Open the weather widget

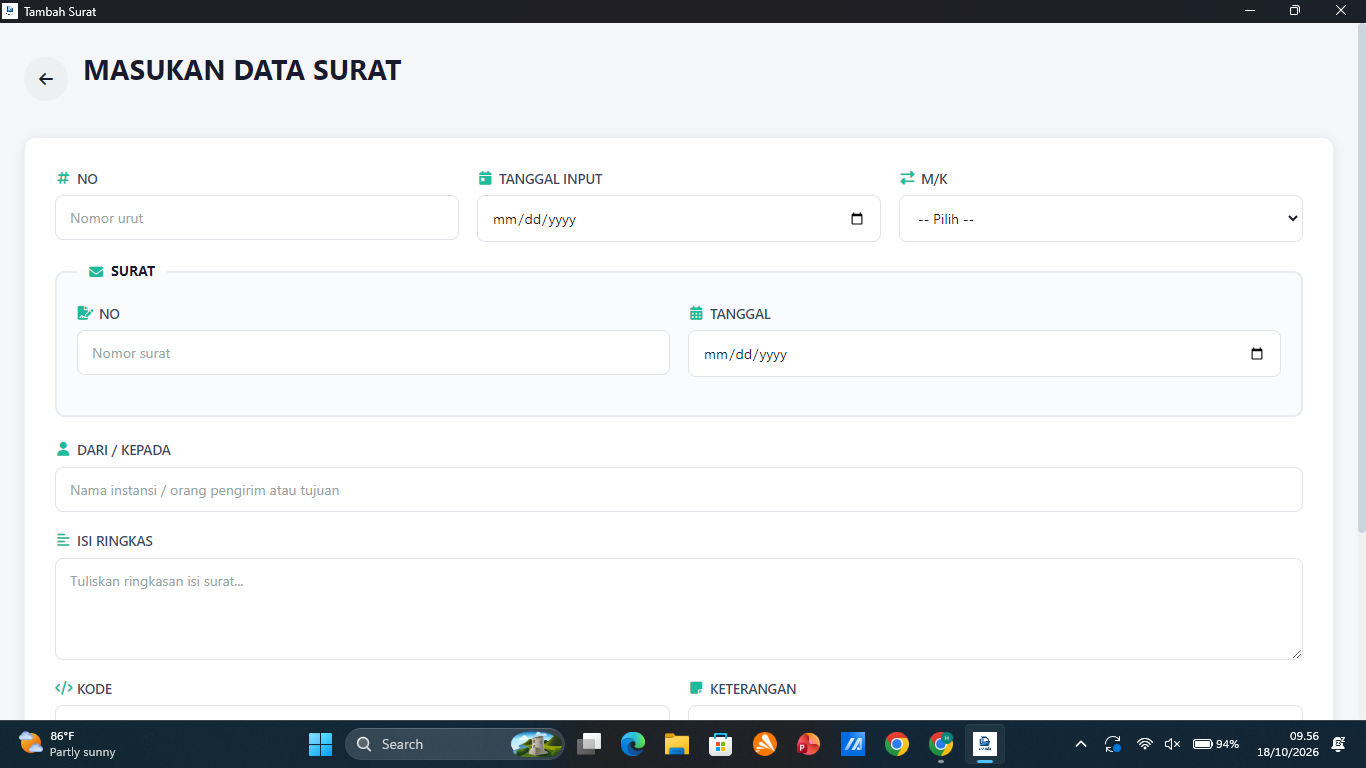[68, 744]
